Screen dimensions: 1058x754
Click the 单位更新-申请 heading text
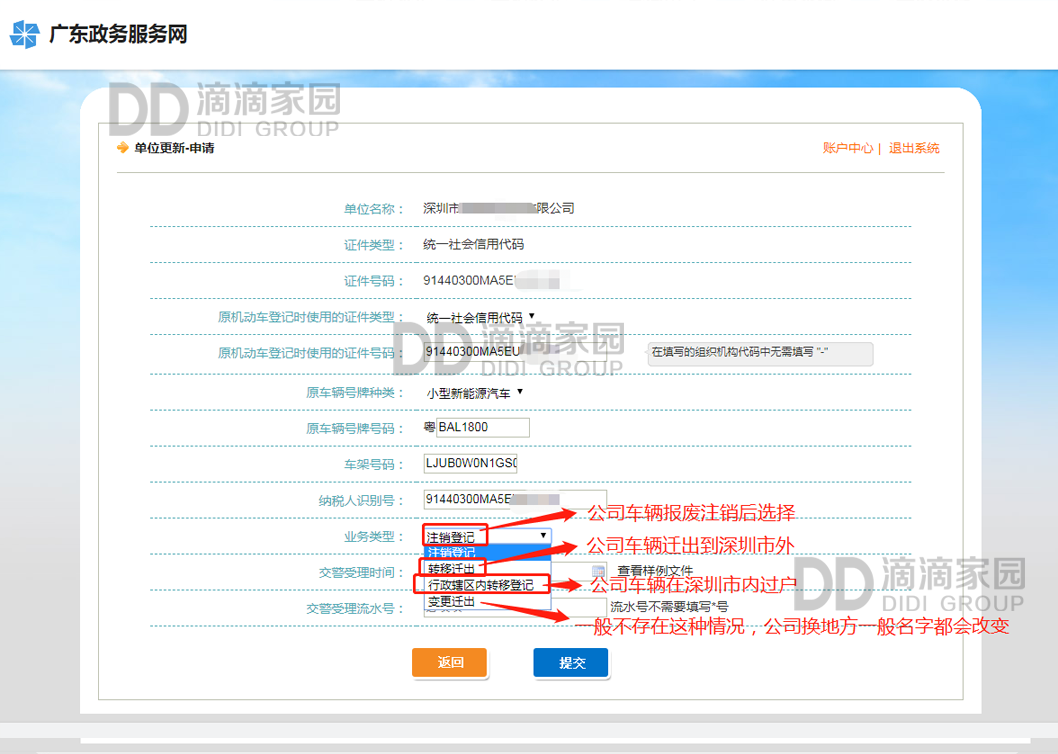(174, 148)
